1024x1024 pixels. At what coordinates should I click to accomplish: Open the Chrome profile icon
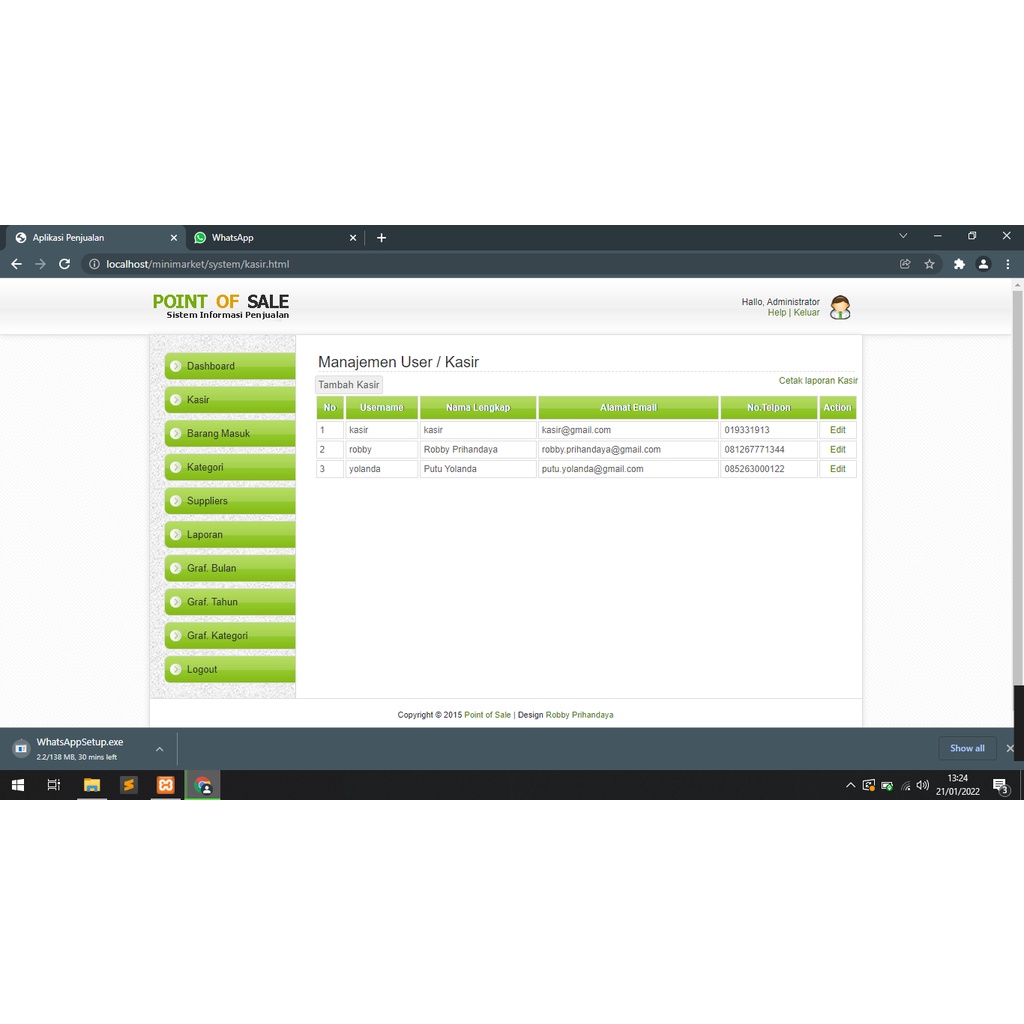point(983,264)
